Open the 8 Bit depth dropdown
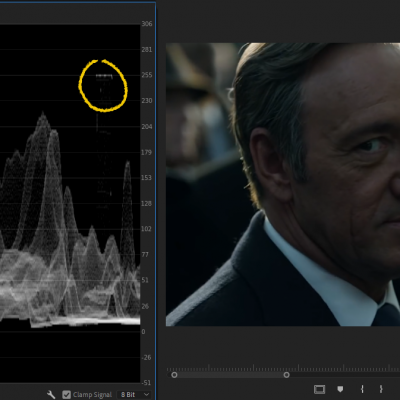Screen dimensions: 400x400 pos(134,395)
